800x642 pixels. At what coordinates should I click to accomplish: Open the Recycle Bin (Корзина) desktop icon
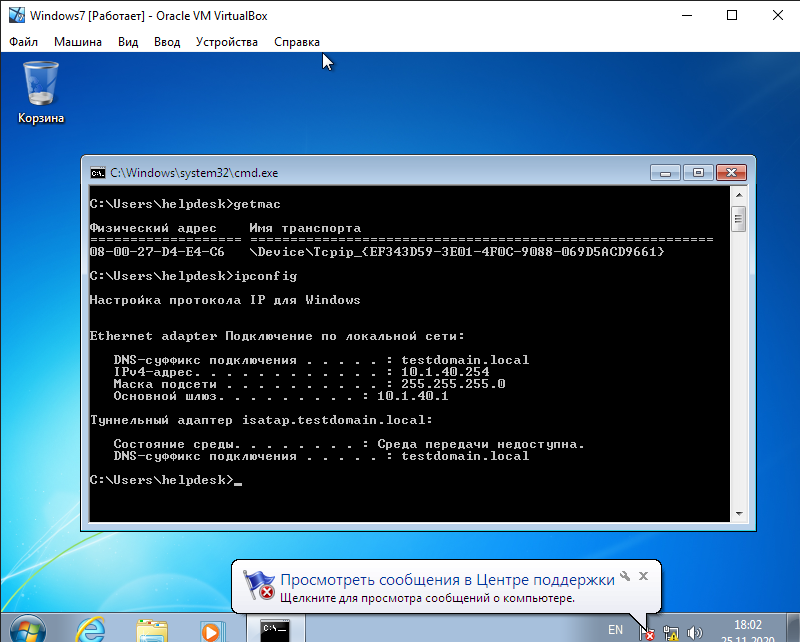click(x=40, y=90)
